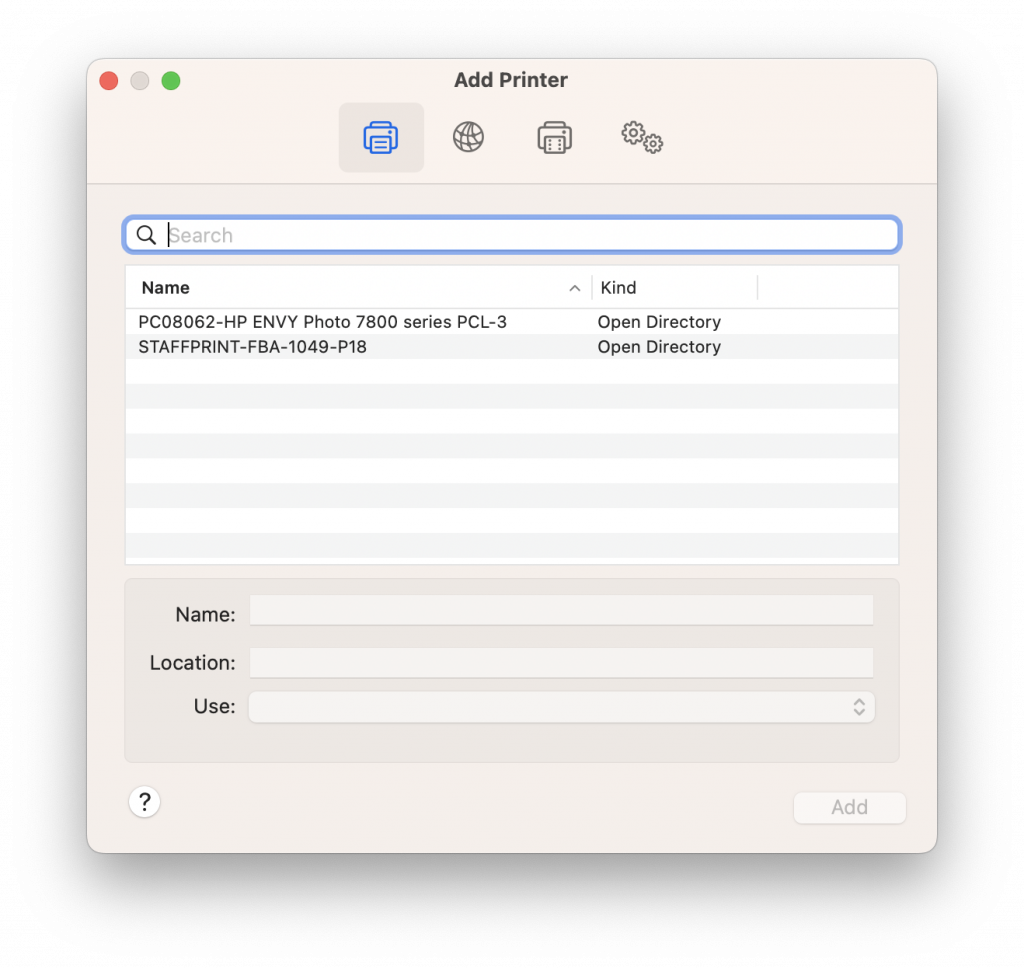Switch to the Windows printer browser icon
The width and height of the screenshot is (1024, 968).
[554, 137]
